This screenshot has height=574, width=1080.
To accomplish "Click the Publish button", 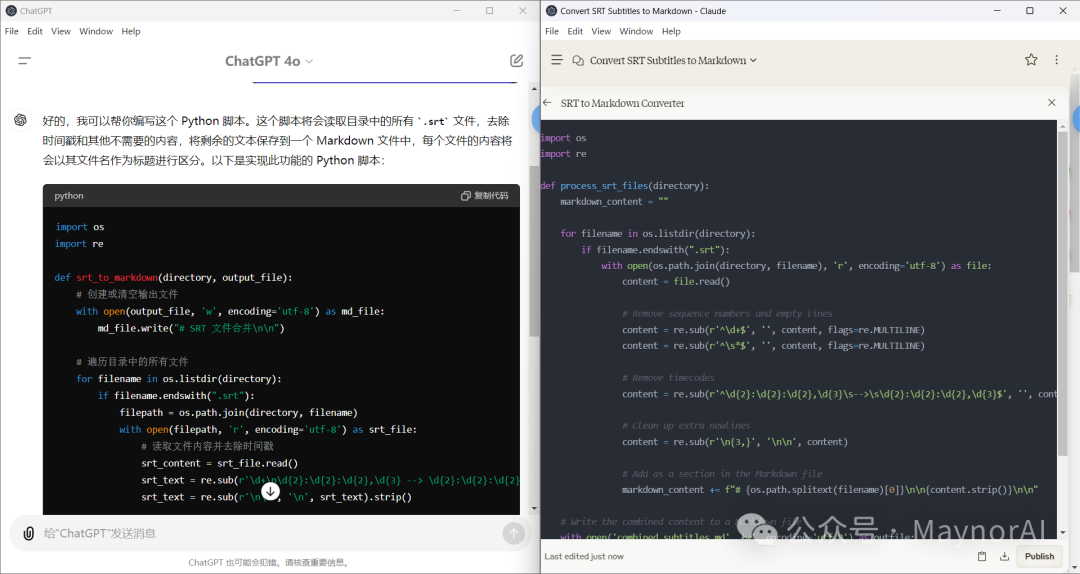I will 1039,556.
